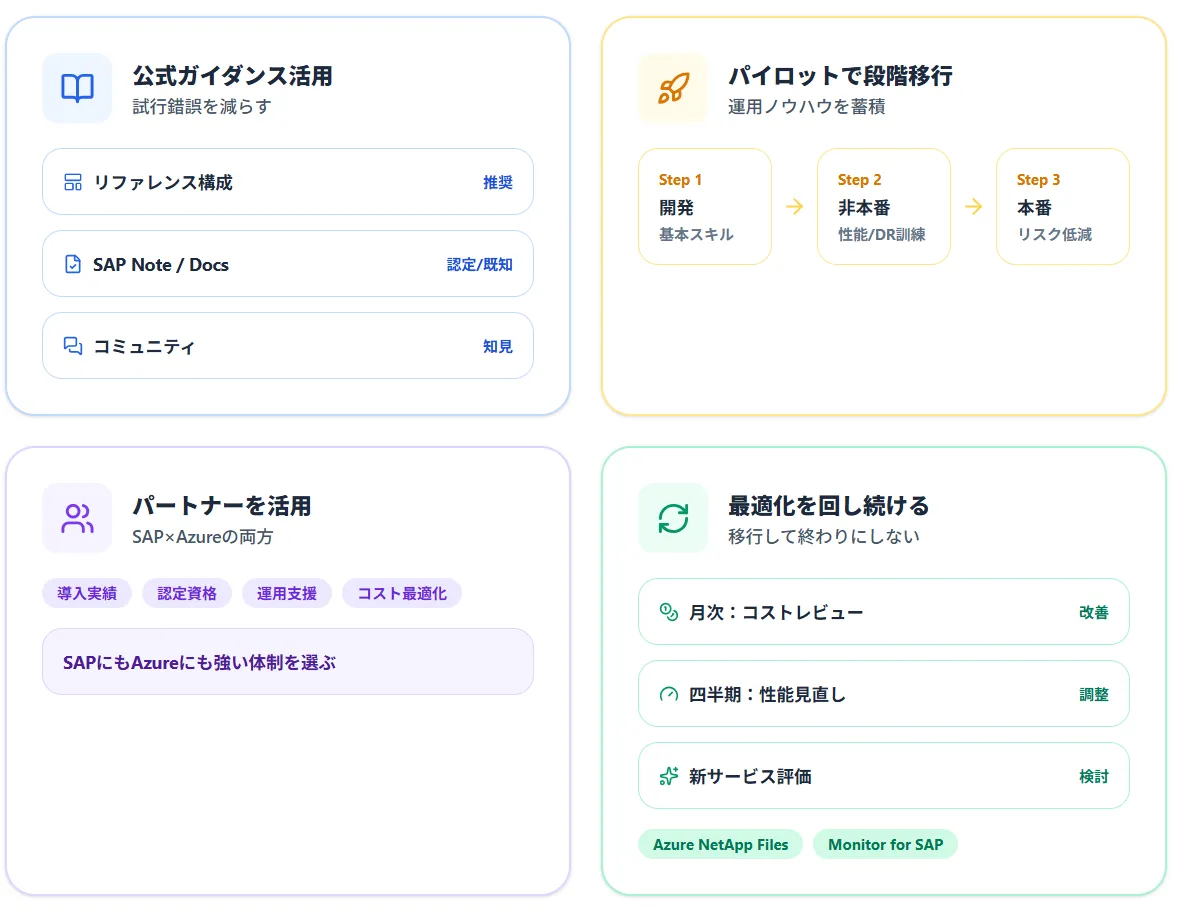1186x914 pixels.
Task: Click the diagram icon beside リファレンス構成
Action: pos(73,182)
